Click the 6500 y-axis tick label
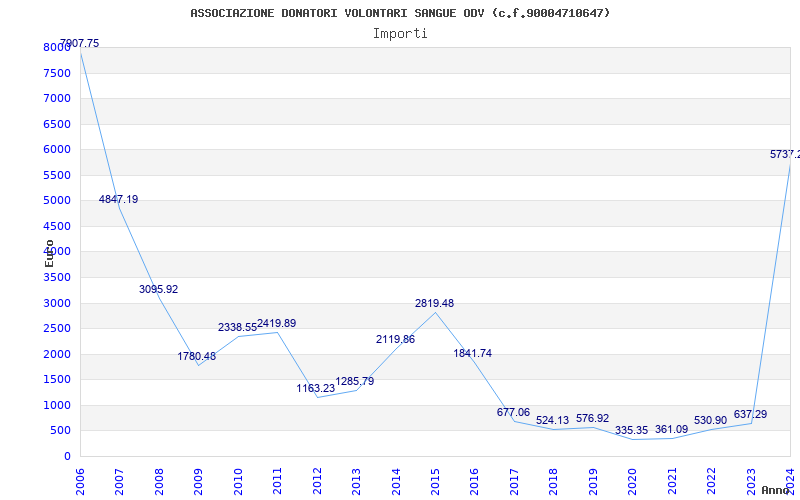 point(57,124)
